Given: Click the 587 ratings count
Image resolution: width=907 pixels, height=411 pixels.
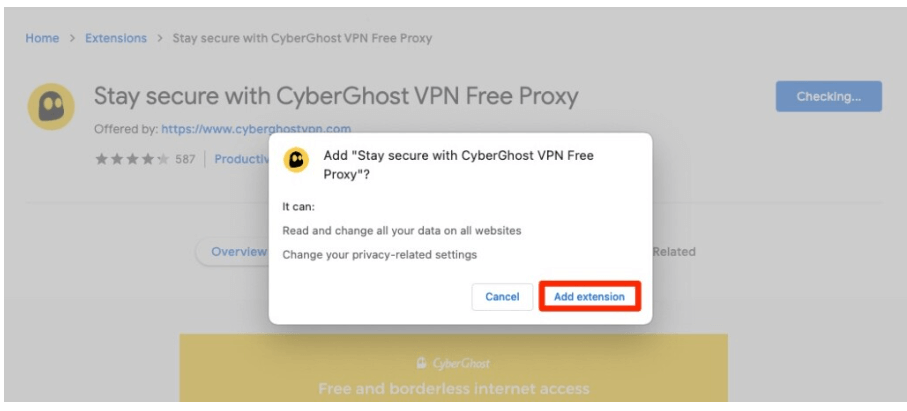Looking at the screenshot, I should pos(185,159).
